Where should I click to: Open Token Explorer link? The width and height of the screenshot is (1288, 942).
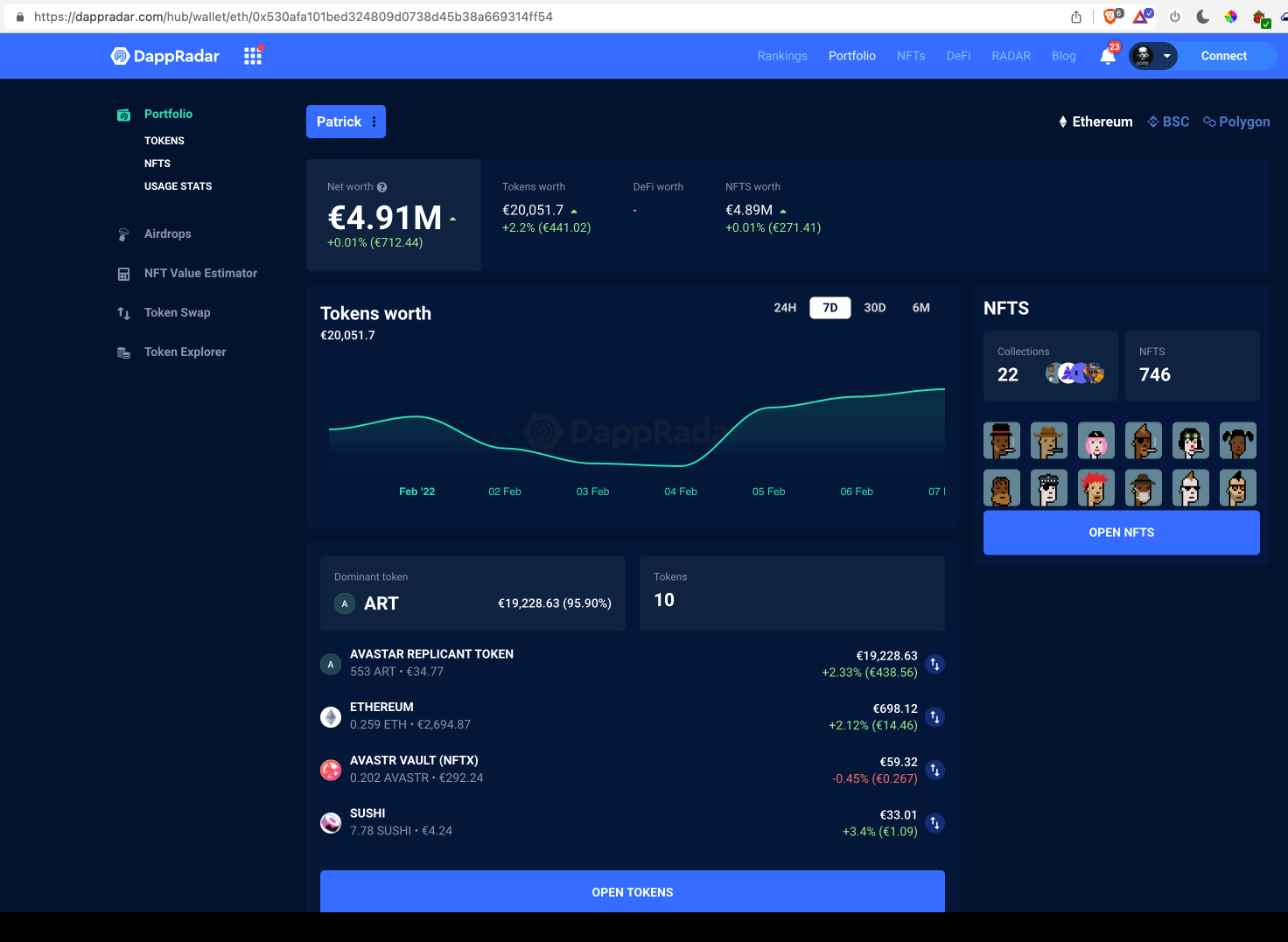coord(185,352)
